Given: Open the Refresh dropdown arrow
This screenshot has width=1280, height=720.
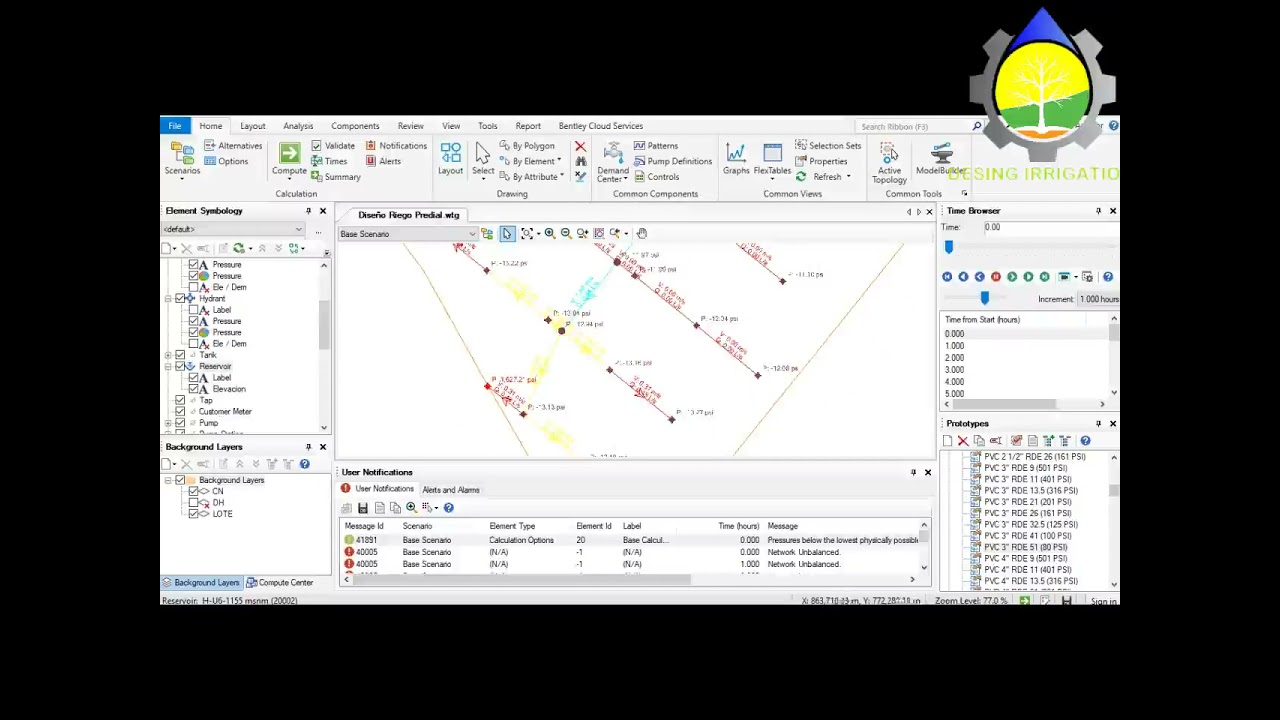Looking at the screenshot, I should 848,177.
